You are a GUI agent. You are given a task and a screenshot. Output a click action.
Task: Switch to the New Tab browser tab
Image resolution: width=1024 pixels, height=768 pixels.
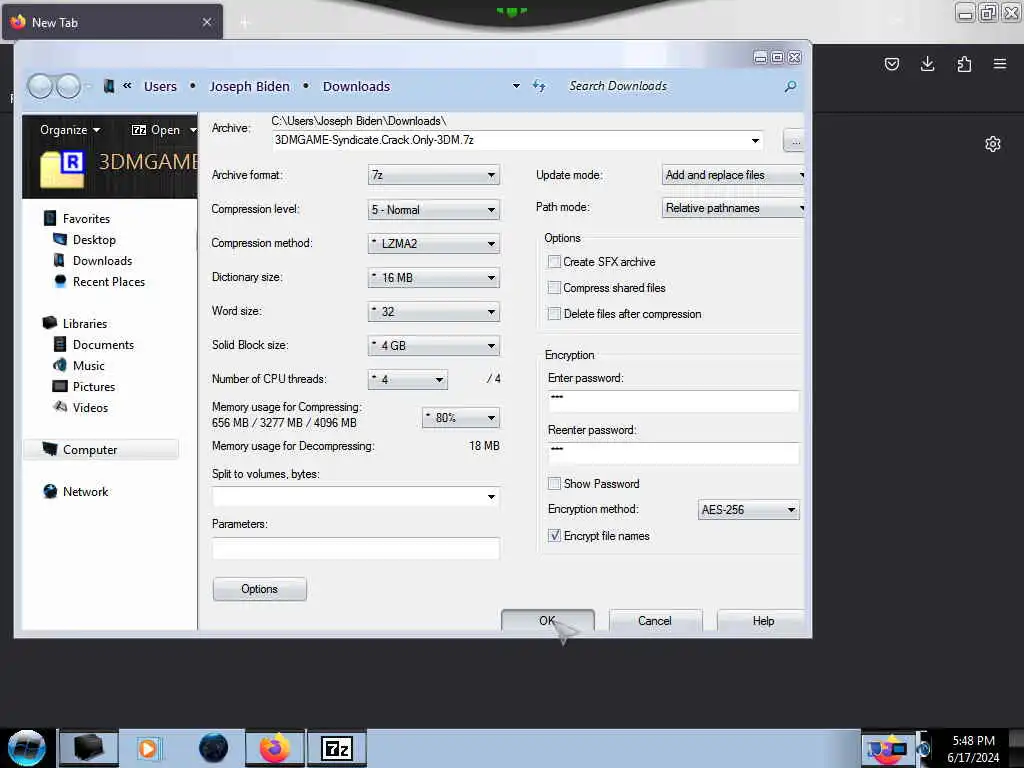112,22
